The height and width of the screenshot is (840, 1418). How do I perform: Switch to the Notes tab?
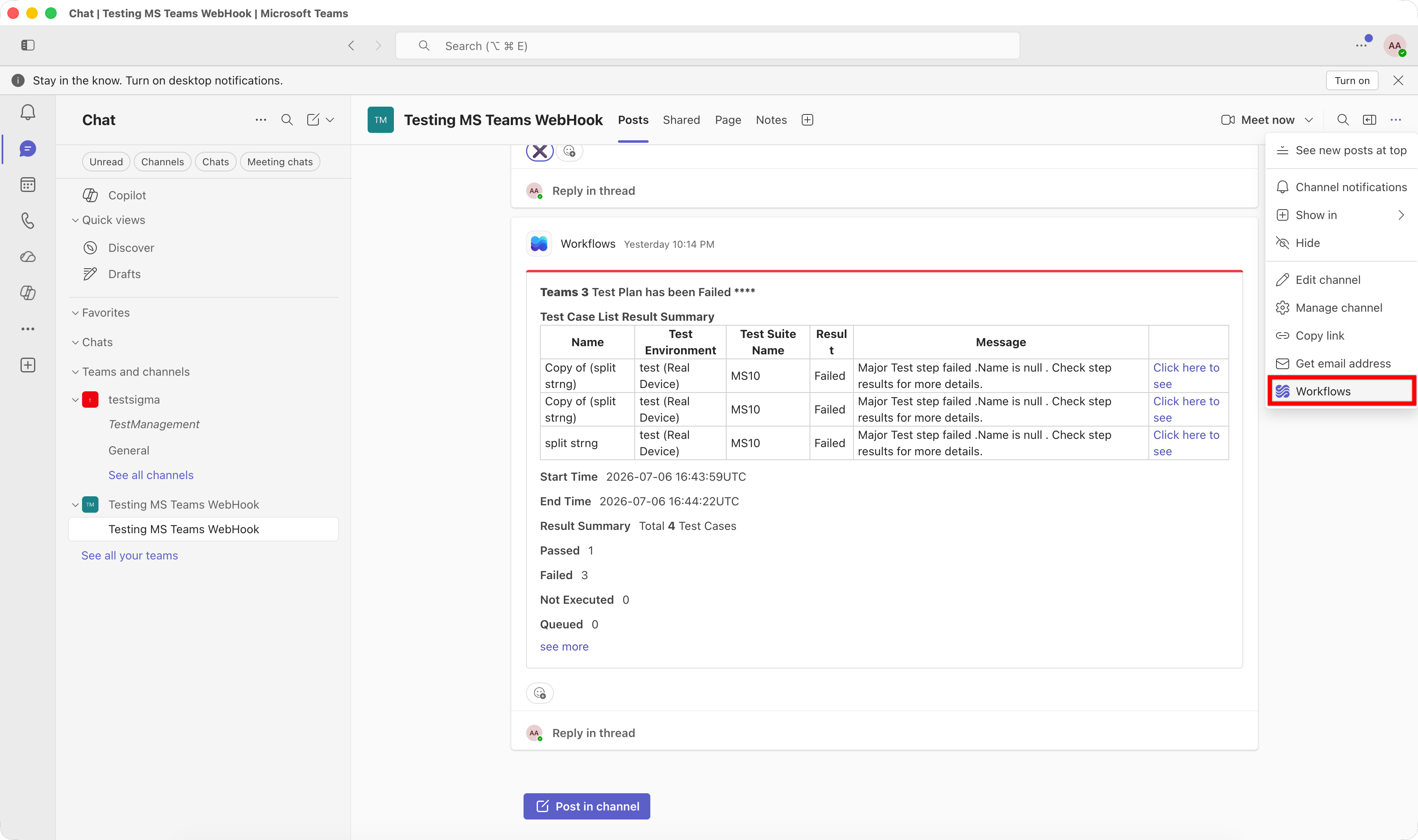coord(771,120)
